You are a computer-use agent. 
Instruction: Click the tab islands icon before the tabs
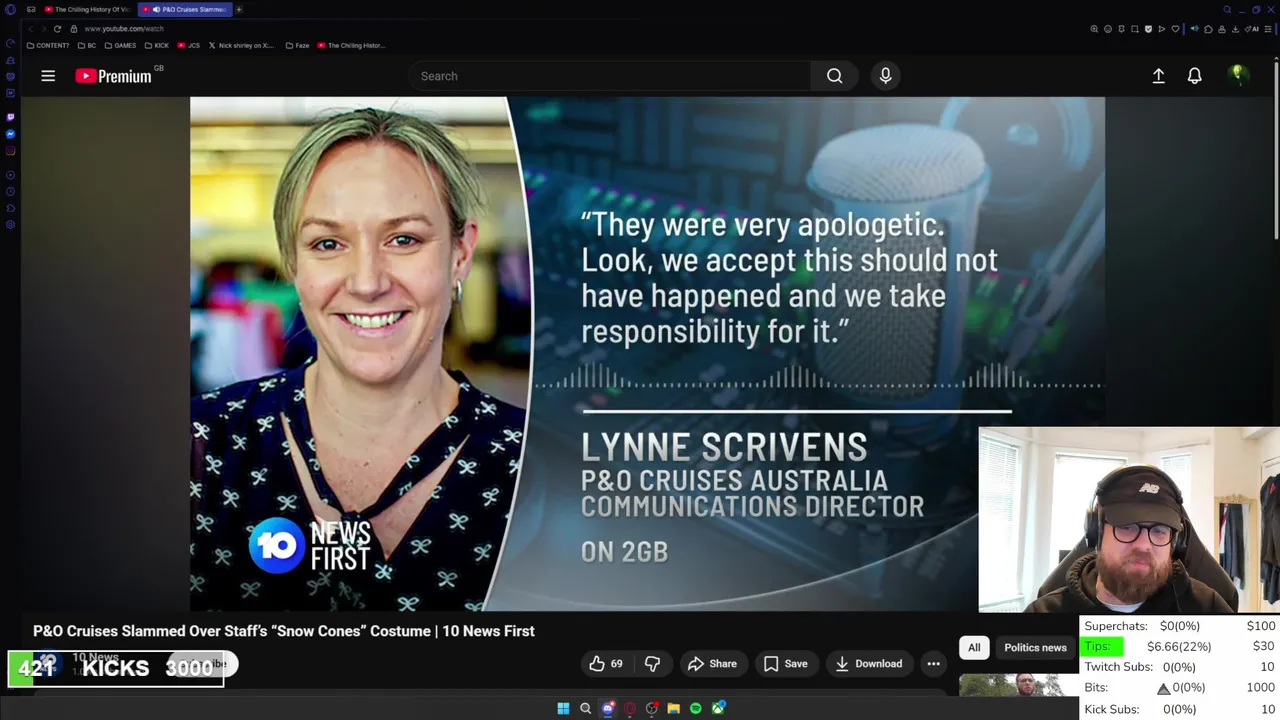31,9
